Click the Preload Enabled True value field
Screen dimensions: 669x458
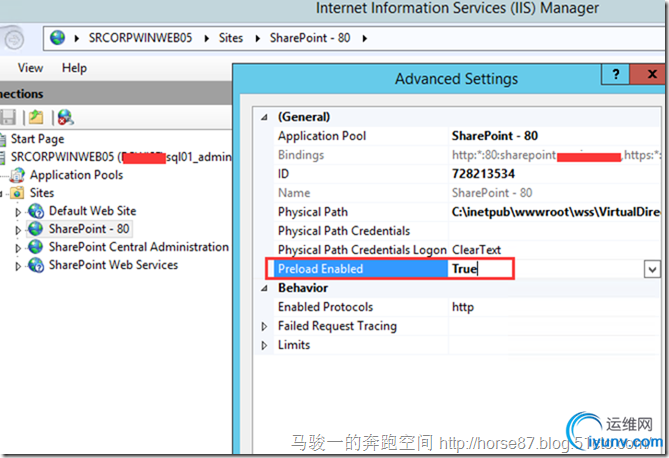pyautogui.click(x=545, y=269)
